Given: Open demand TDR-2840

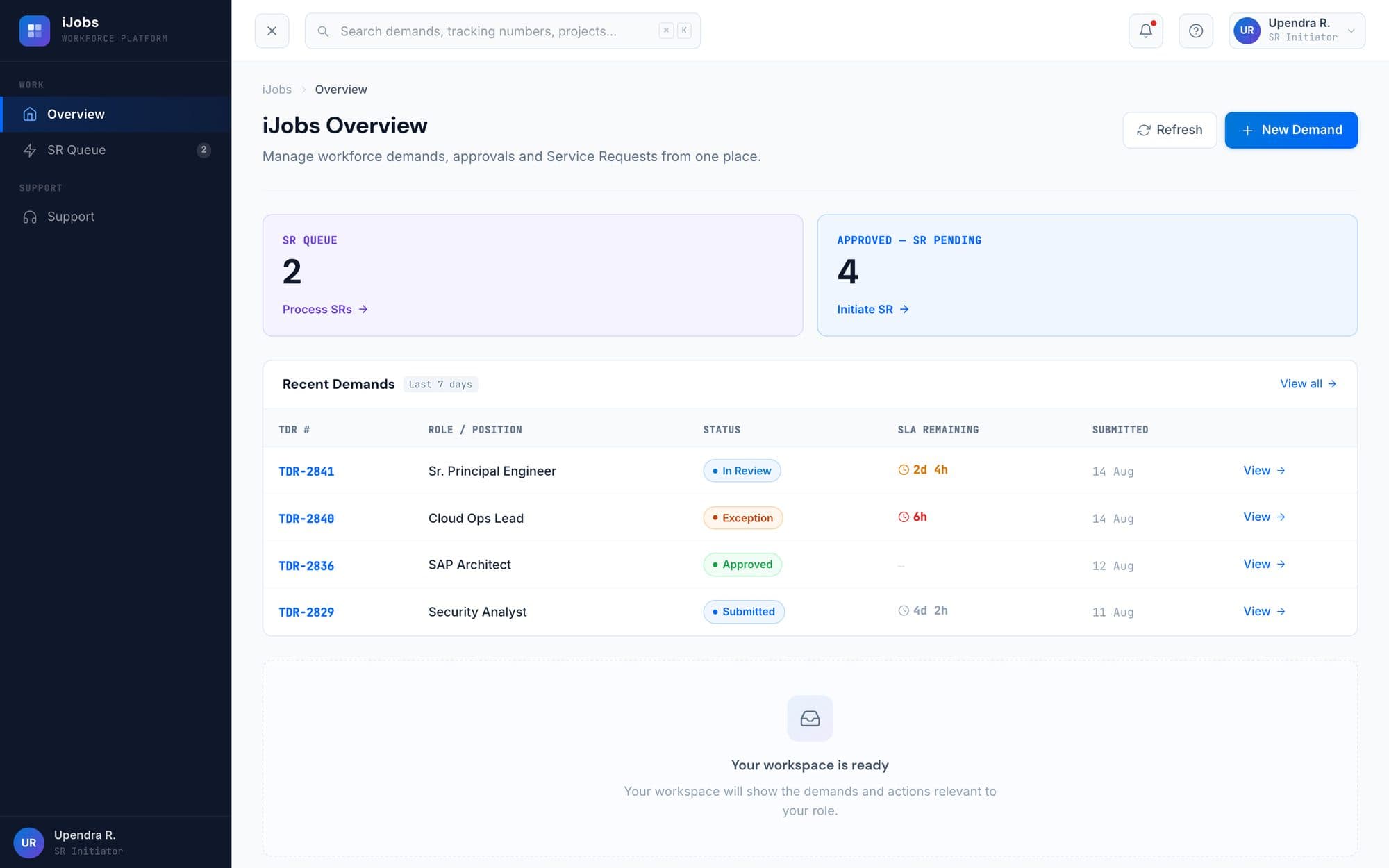Looking at the screenshot, I should 306,519.
